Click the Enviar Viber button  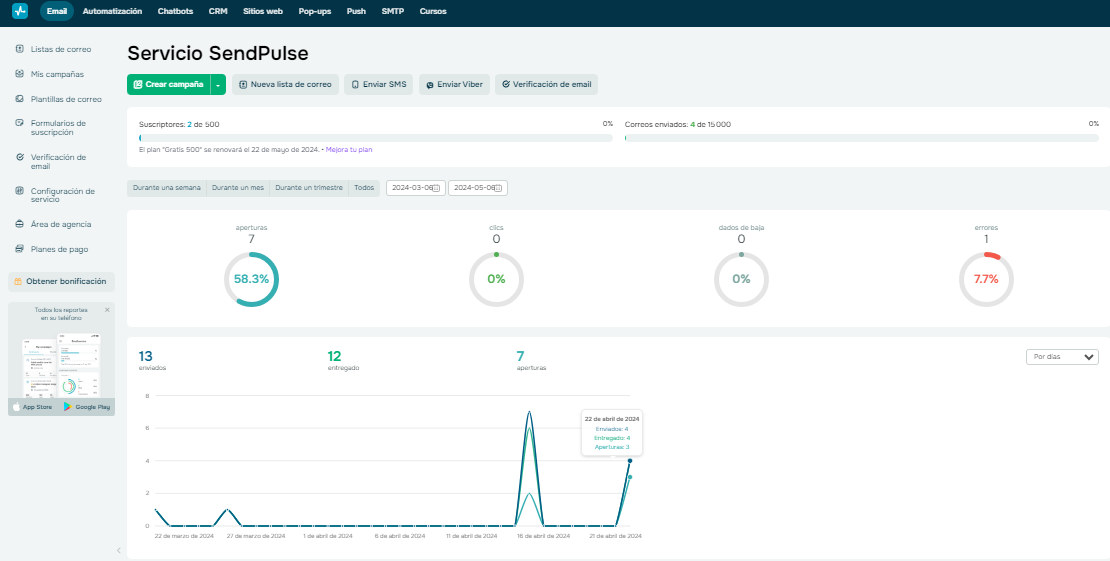coord(454,84)
